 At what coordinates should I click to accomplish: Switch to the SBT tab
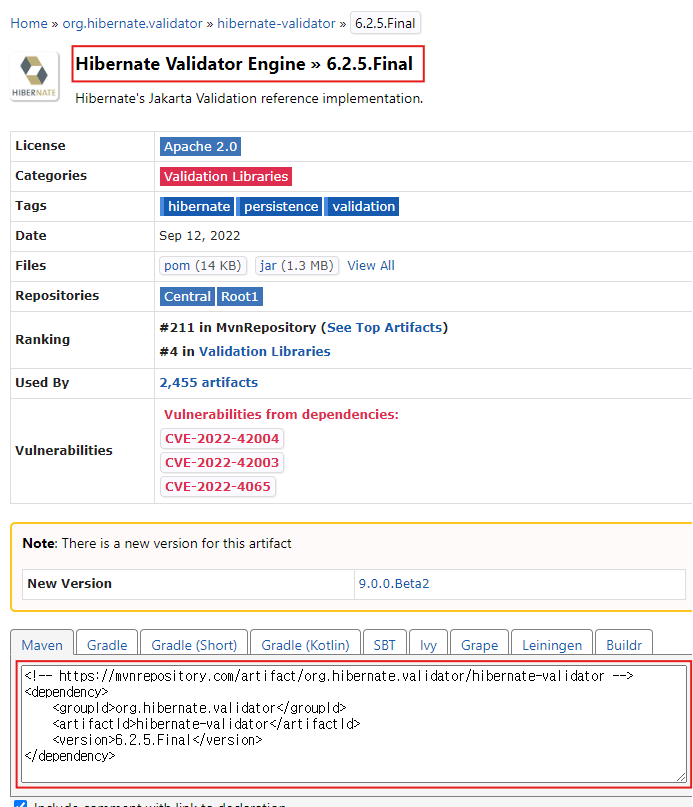coord(385,644)
